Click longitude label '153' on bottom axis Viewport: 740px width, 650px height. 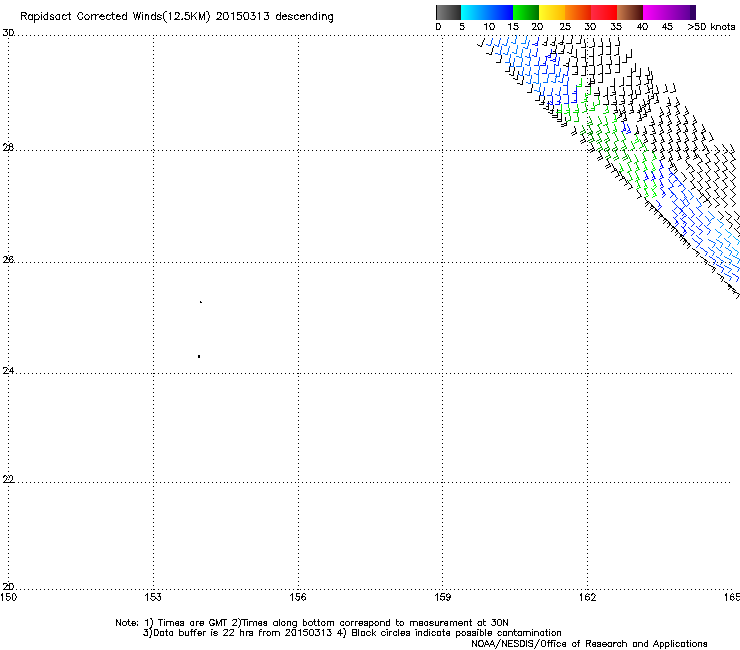click(153, 598)
